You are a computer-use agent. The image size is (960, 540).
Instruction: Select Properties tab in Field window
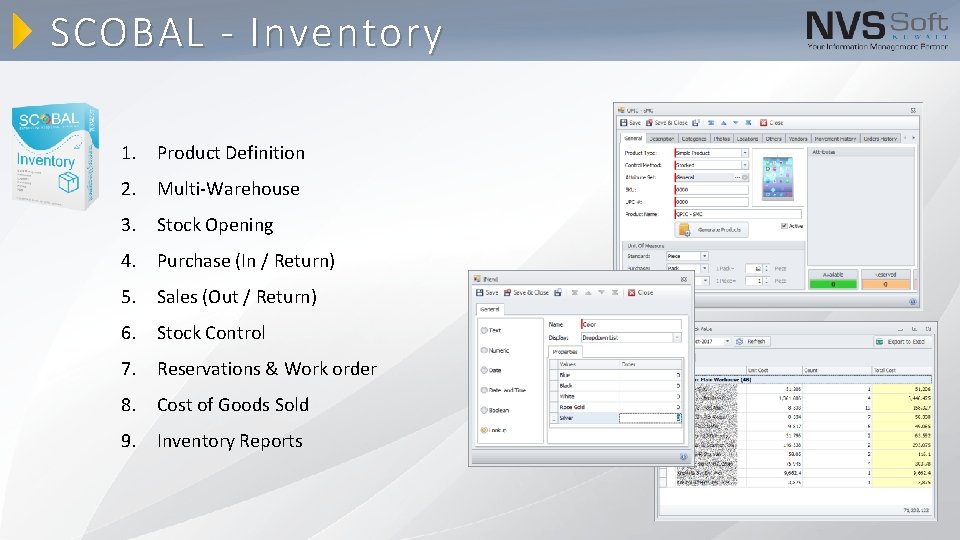tap(564, 352)
